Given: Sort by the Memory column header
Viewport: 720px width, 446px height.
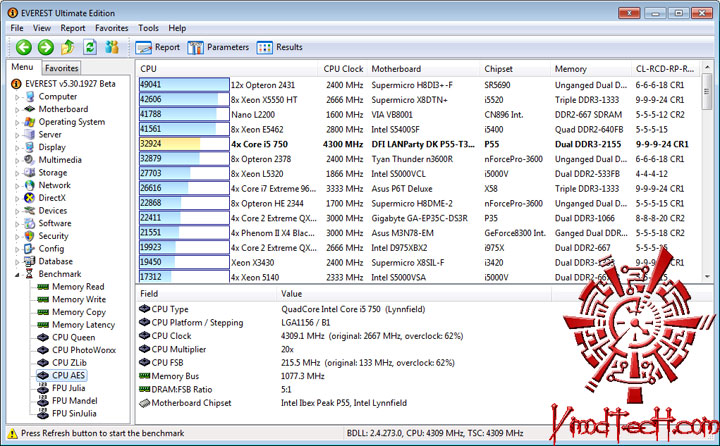Looking at the screenshot, I should [591, 69].
